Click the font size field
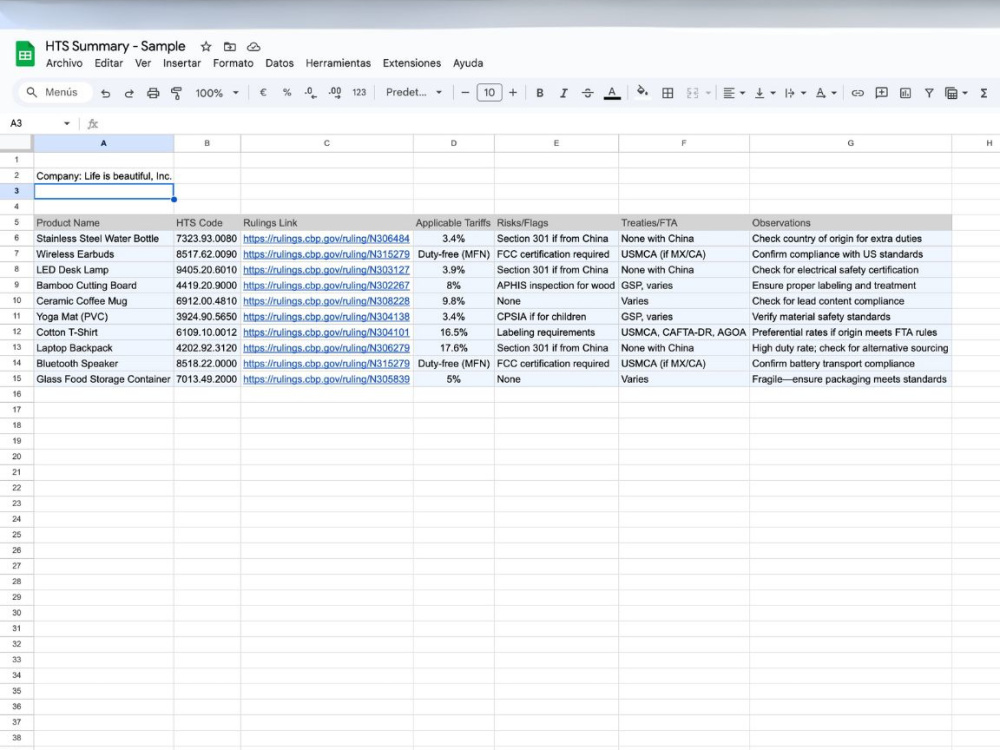This screenshot has width=1000, height=750. [489, 92]
